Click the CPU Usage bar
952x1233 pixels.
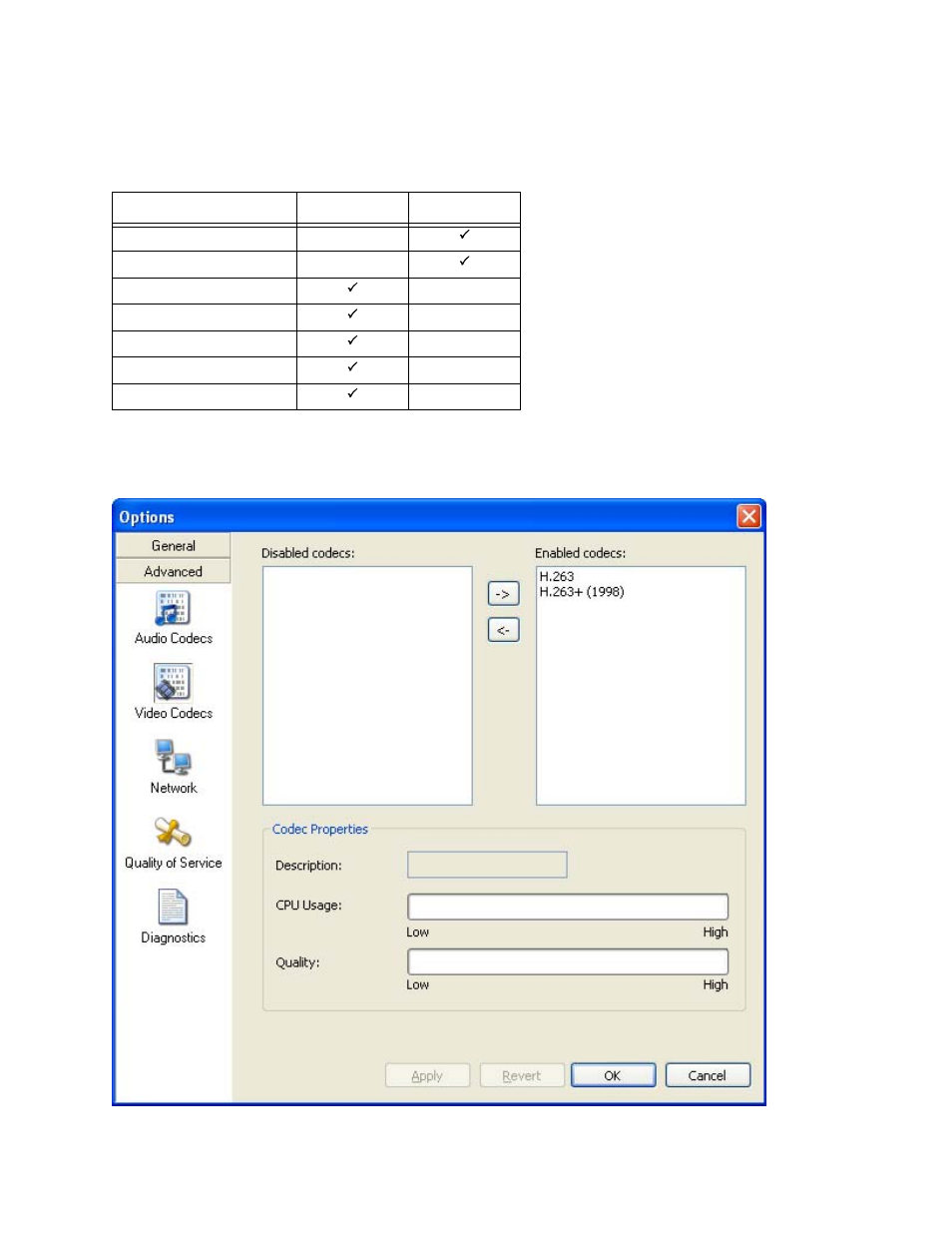[x=568, y=907]
